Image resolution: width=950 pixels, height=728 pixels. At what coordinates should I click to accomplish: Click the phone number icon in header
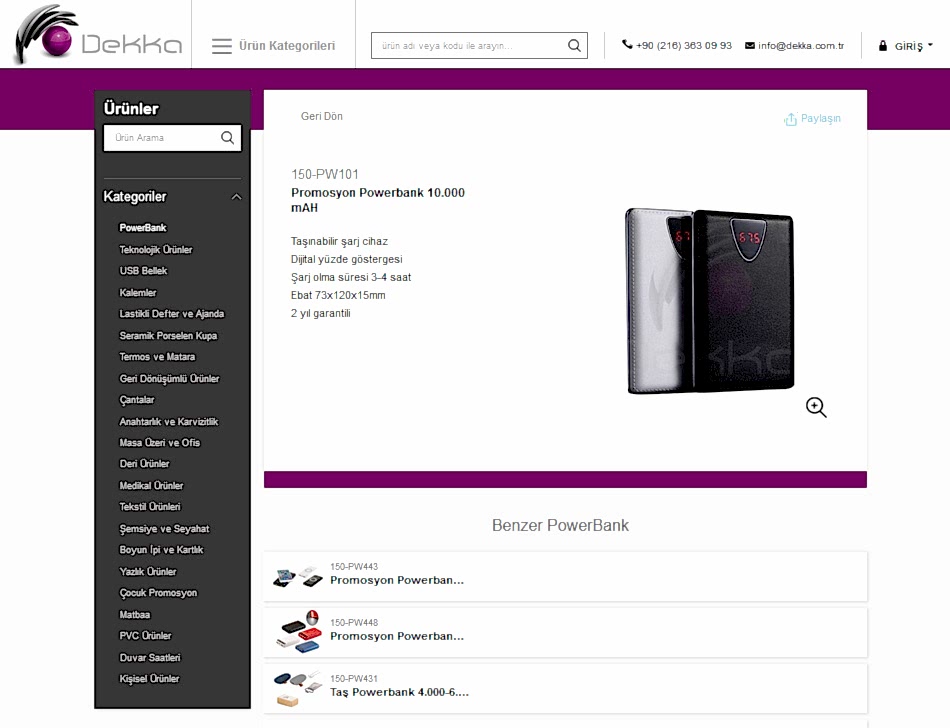click(x=627, y=45)
